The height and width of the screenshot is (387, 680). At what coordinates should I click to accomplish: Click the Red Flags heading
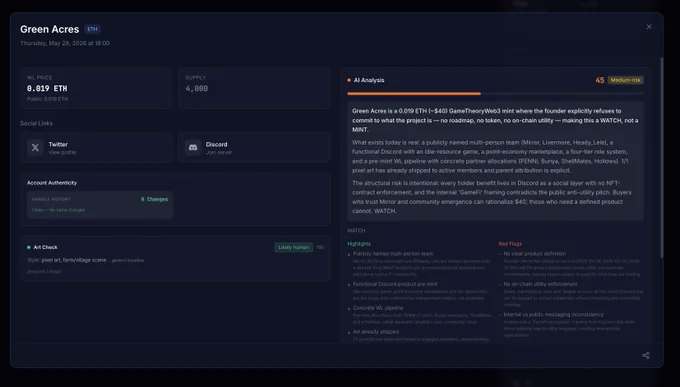pyautogui.click(x=510, y=244)
